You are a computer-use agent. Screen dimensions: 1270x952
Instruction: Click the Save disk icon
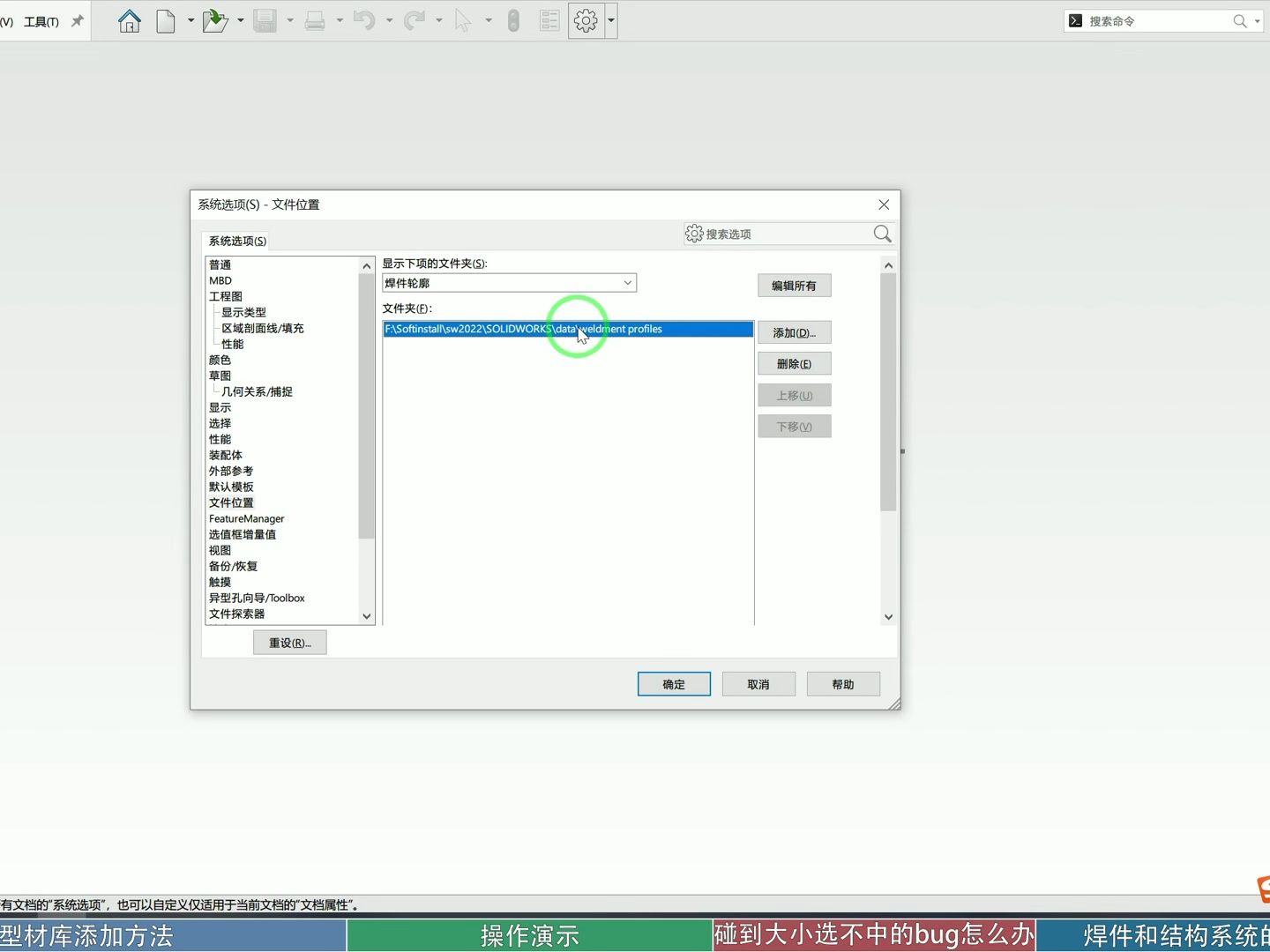(x=265, y=20)
